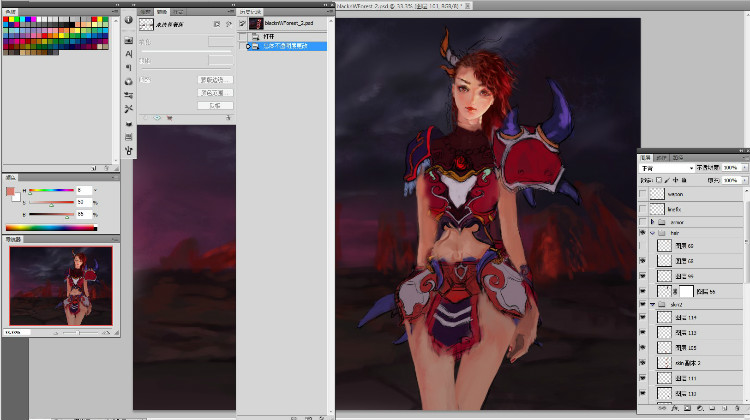Screen dimensions: 750x420
Task: Hide layer with mask thumbnail eye icon
Action: pos(642,291)
